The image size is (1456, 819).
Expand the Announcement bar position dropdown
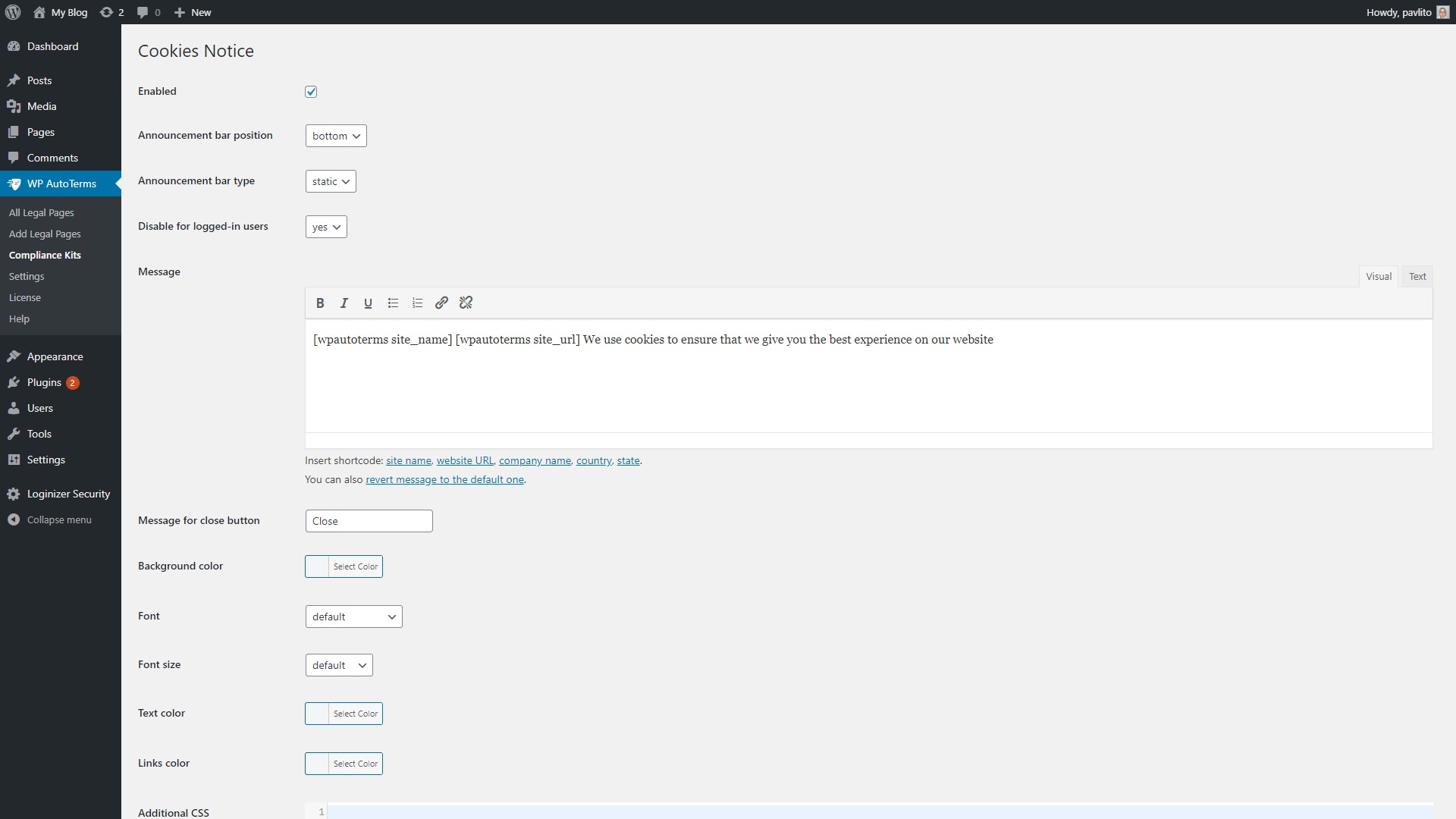coord(335,135)
